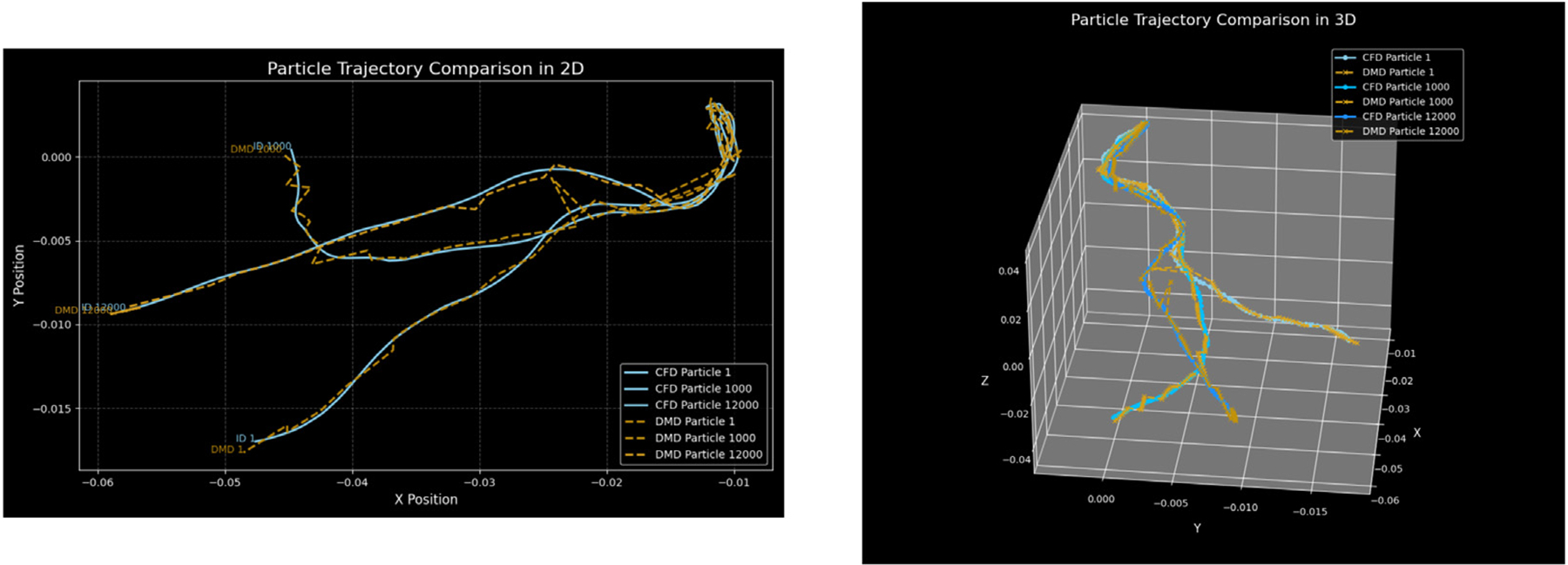Click the −0.005 tick on the 2D y-axis
The image size is (1568, 565).
(53, 241)
